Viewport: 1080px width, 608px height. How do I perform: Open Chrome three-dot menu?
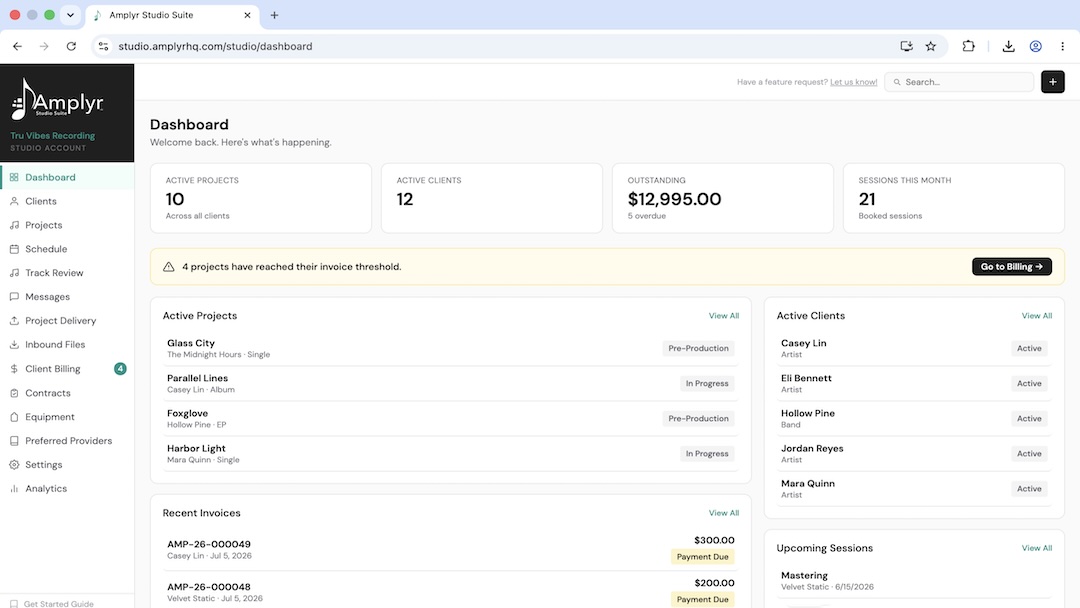pyautogui.click(x=1062, y=46)
